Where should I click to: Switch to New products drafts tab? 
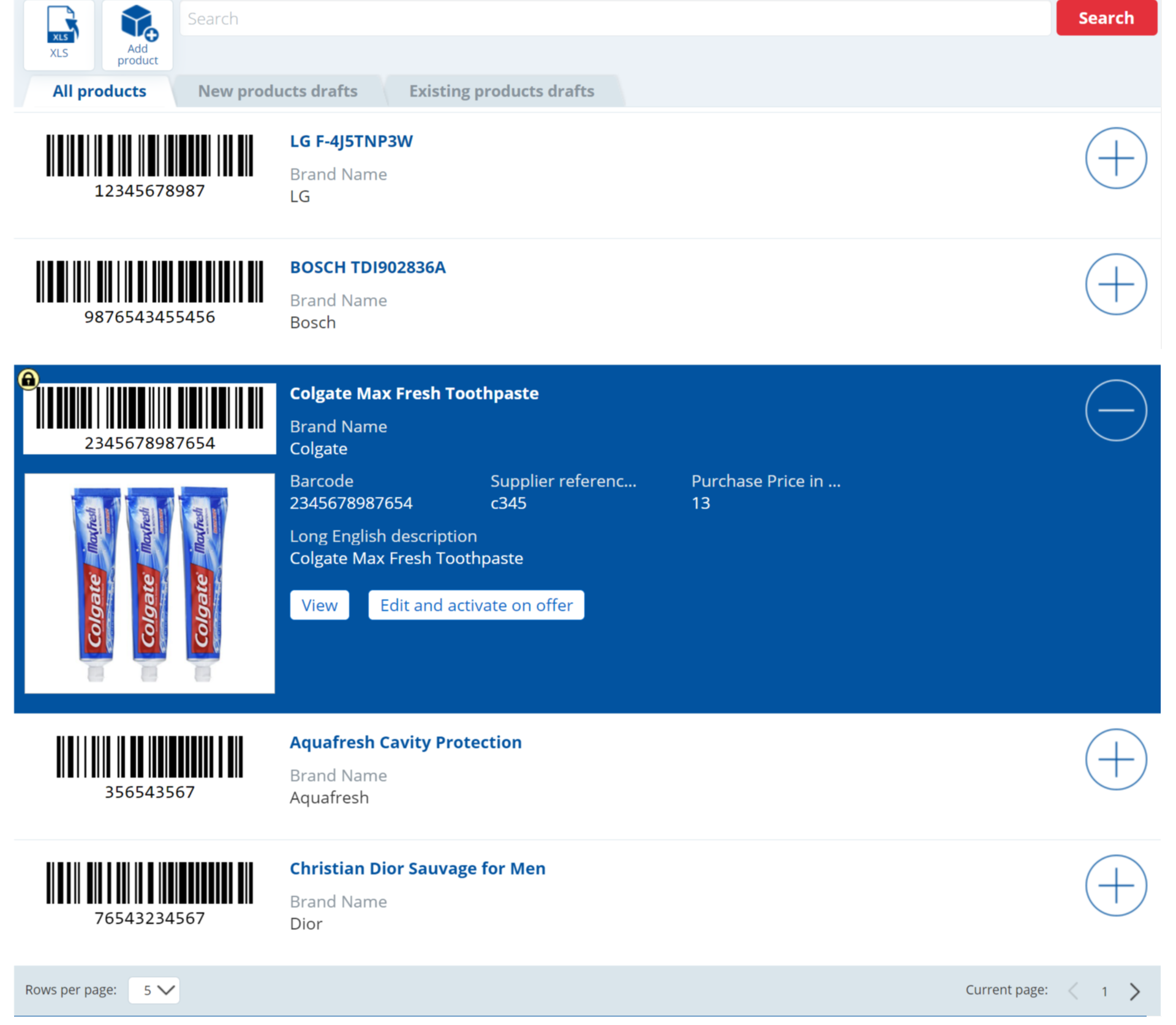(x=277, y=91)
